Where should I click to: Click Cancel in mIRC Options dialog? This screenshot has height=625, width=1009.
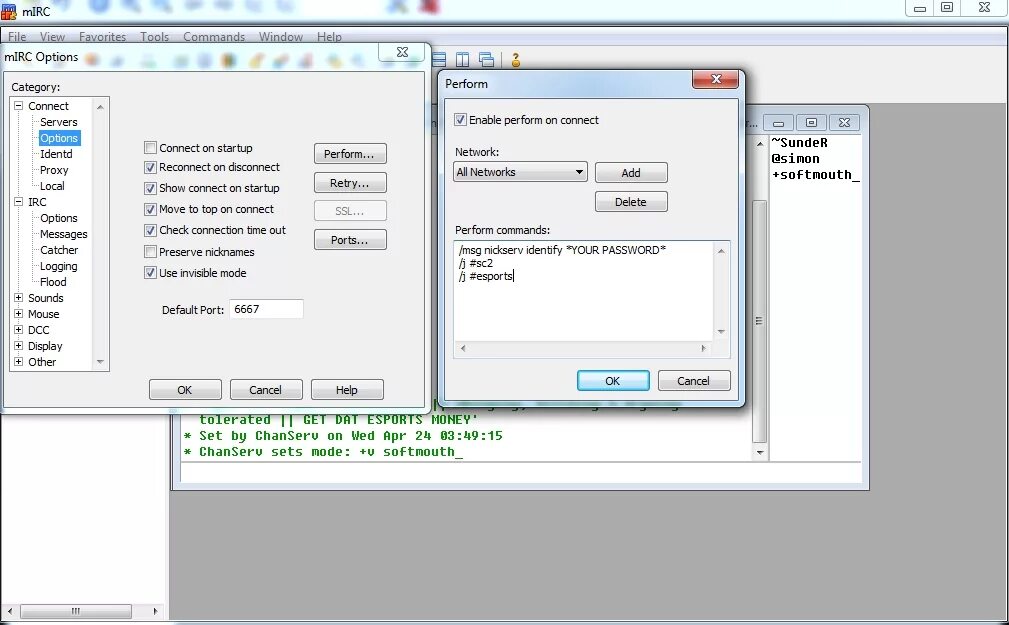click(266, 389)
